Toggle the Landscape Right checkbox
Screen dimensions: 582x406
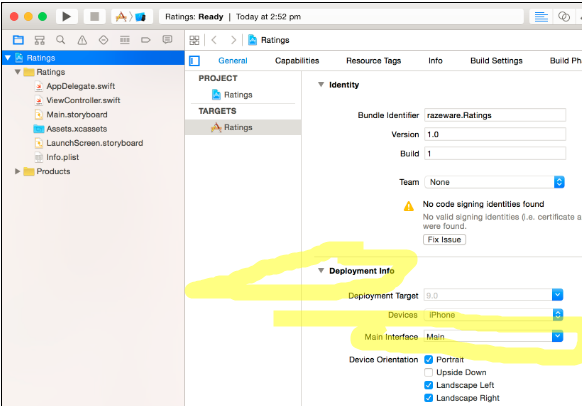428,398
